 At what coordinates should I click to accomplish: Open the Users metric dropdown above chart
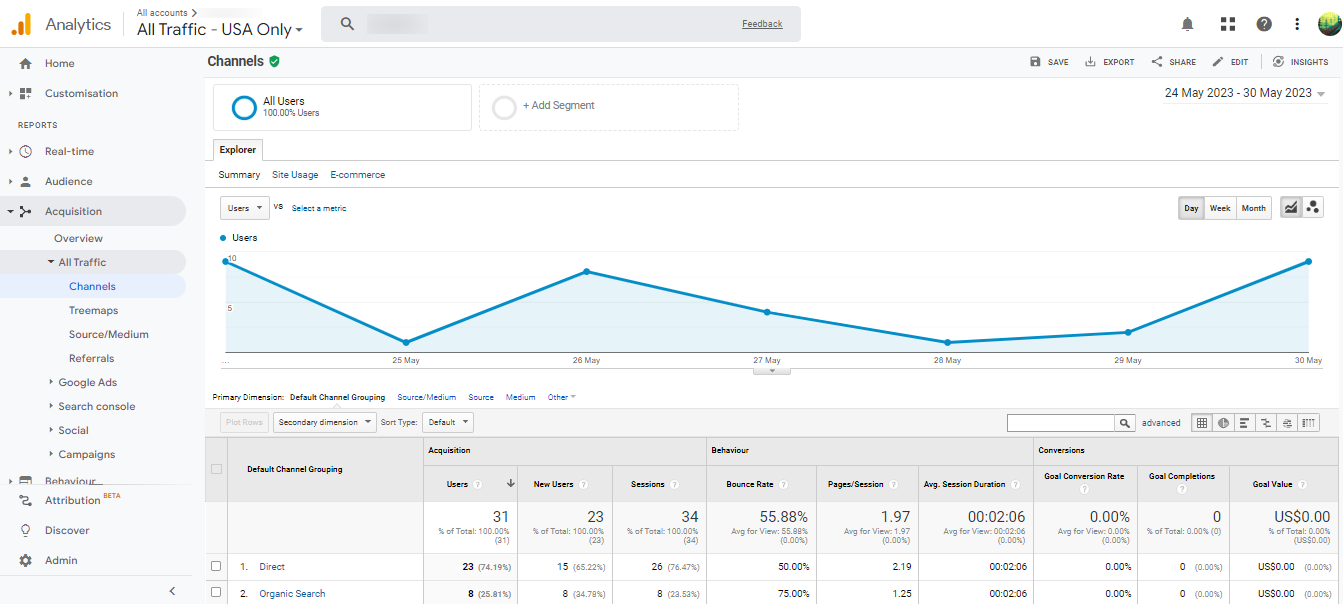pos(245,208)
